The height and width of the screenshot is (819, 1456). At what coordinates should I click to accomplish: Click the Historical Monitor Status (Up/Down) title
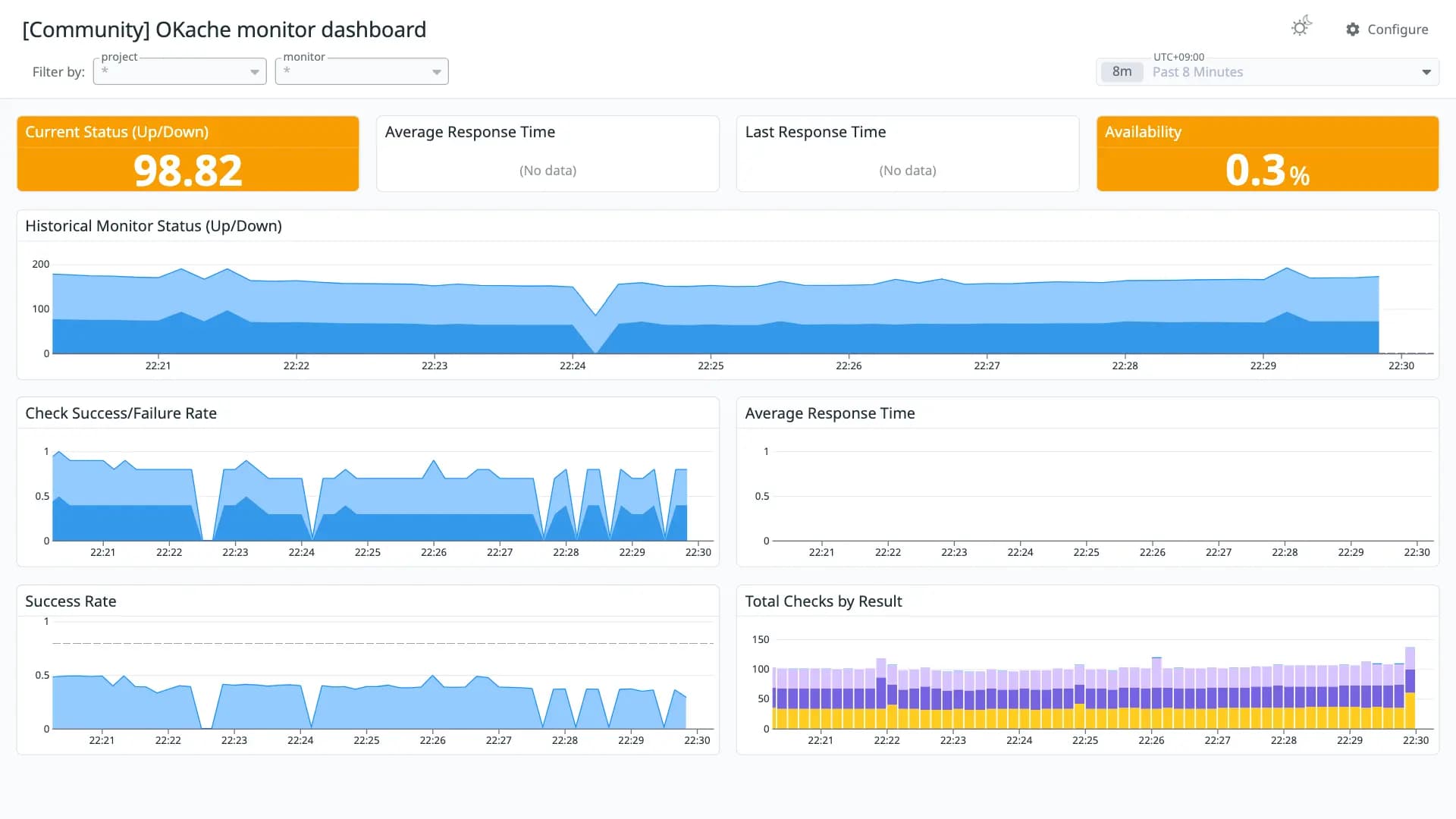(153, 226)
